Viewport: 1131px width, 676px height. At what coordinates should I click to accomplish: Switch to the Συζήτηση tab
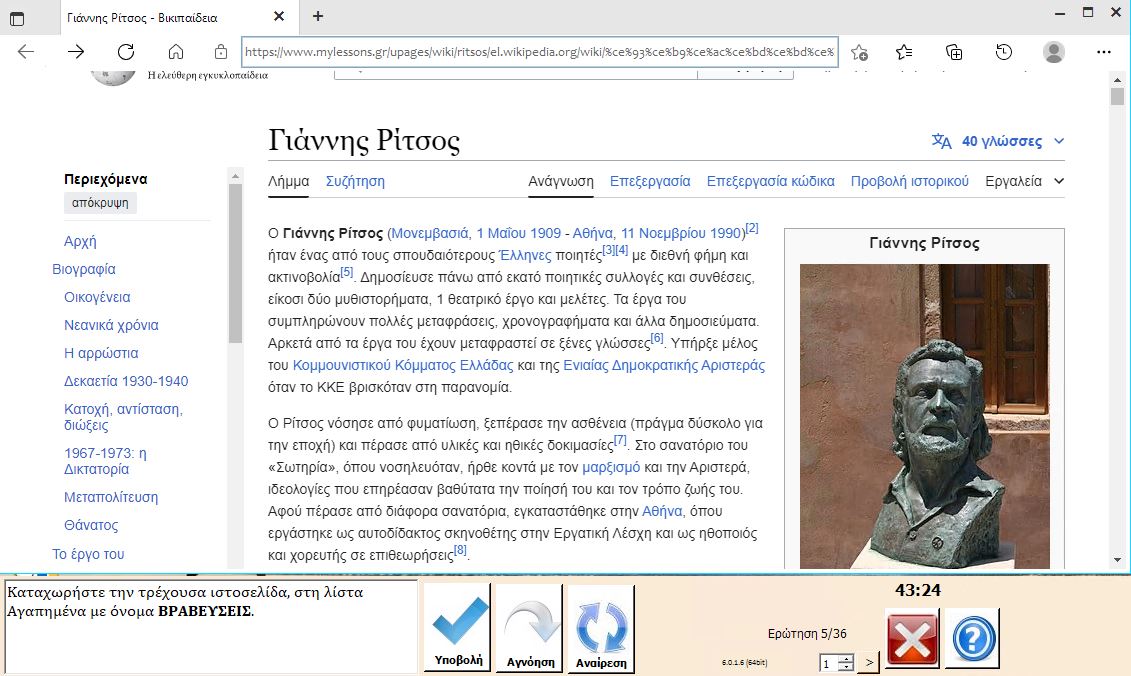coord(355,181)
